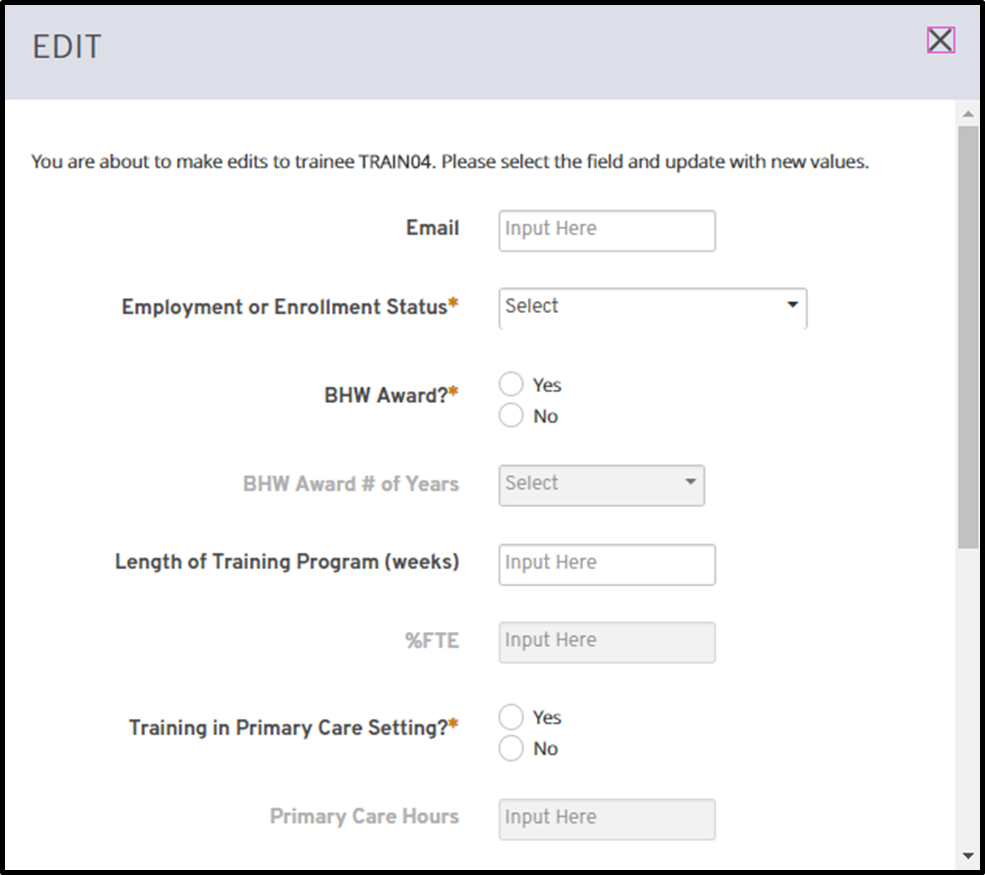Viewport: 985px width, 875px height.
Task: Click the %FTE input box
Action: point(607,642)
